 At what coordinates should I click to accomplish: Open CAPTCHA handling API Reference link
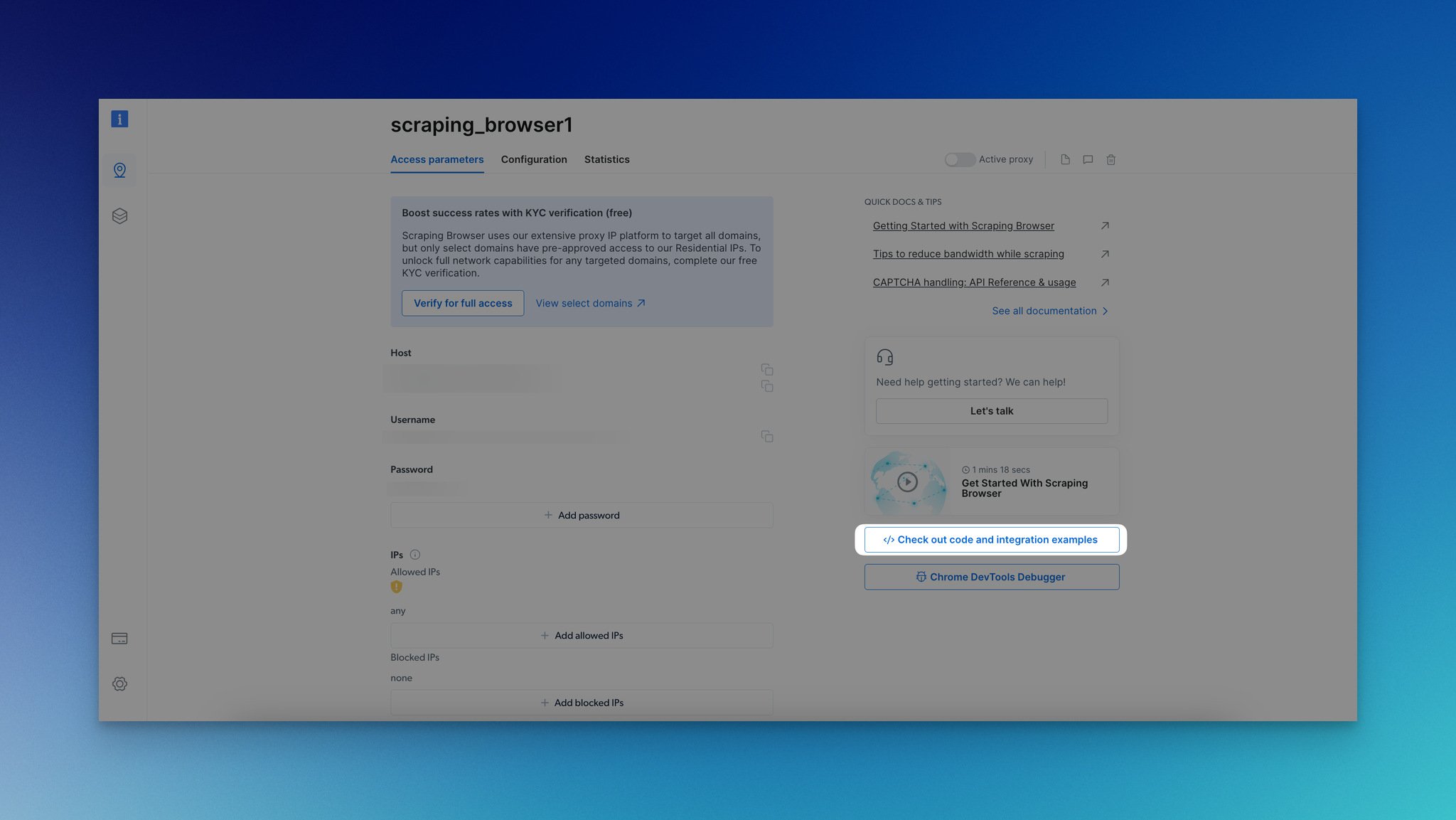coord(974,282)
